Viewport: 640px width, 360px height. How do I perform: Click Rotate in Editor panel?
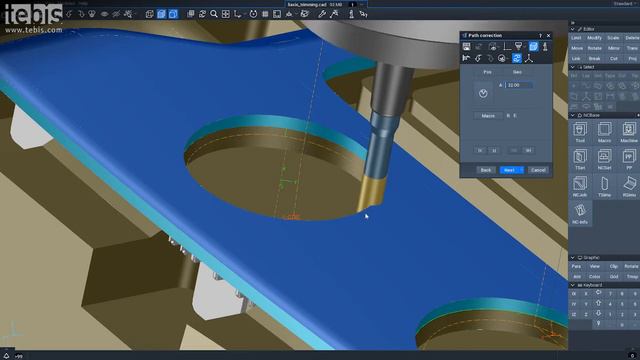coord(594,48)
